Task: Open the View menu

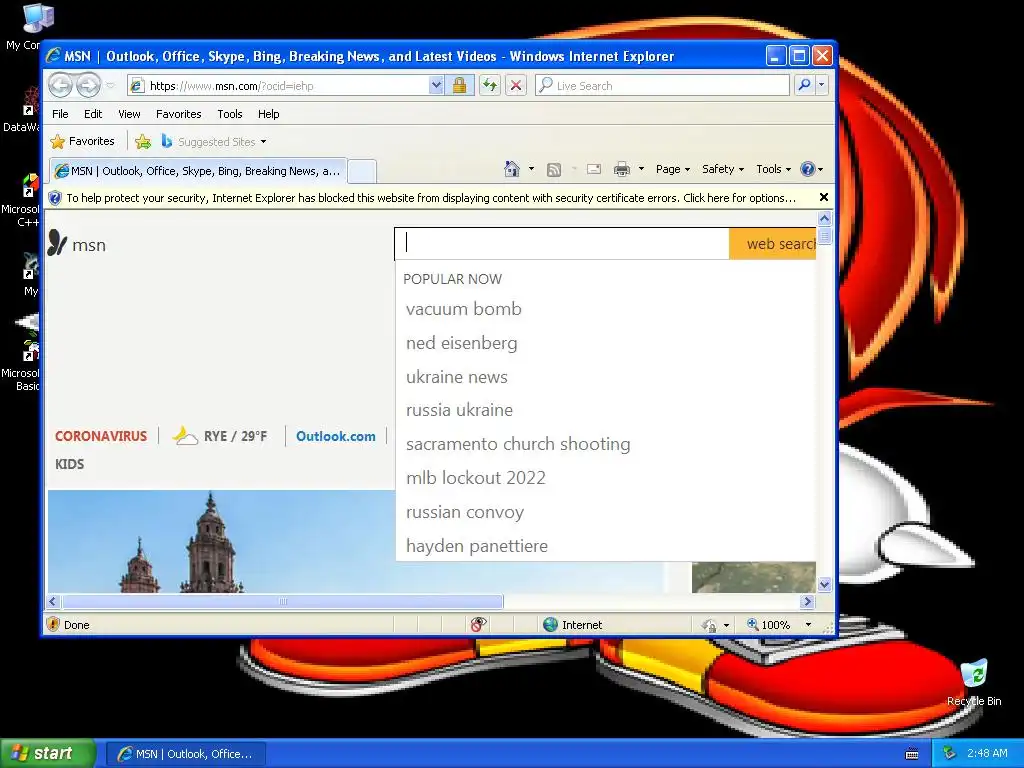Action: coord(129,114)
